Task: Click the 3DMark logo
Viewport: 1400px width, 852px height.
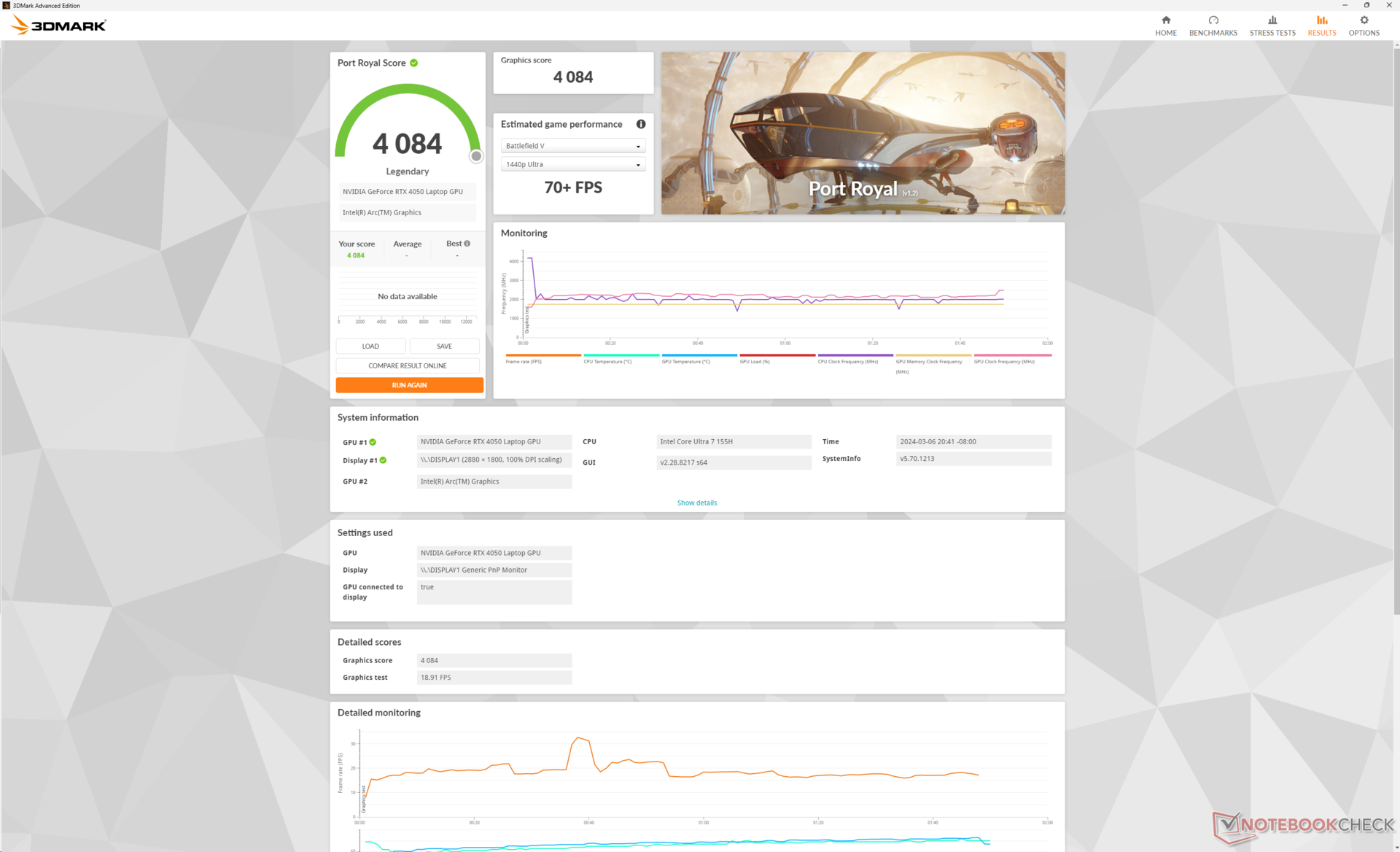Action: (x=58, y=26)
